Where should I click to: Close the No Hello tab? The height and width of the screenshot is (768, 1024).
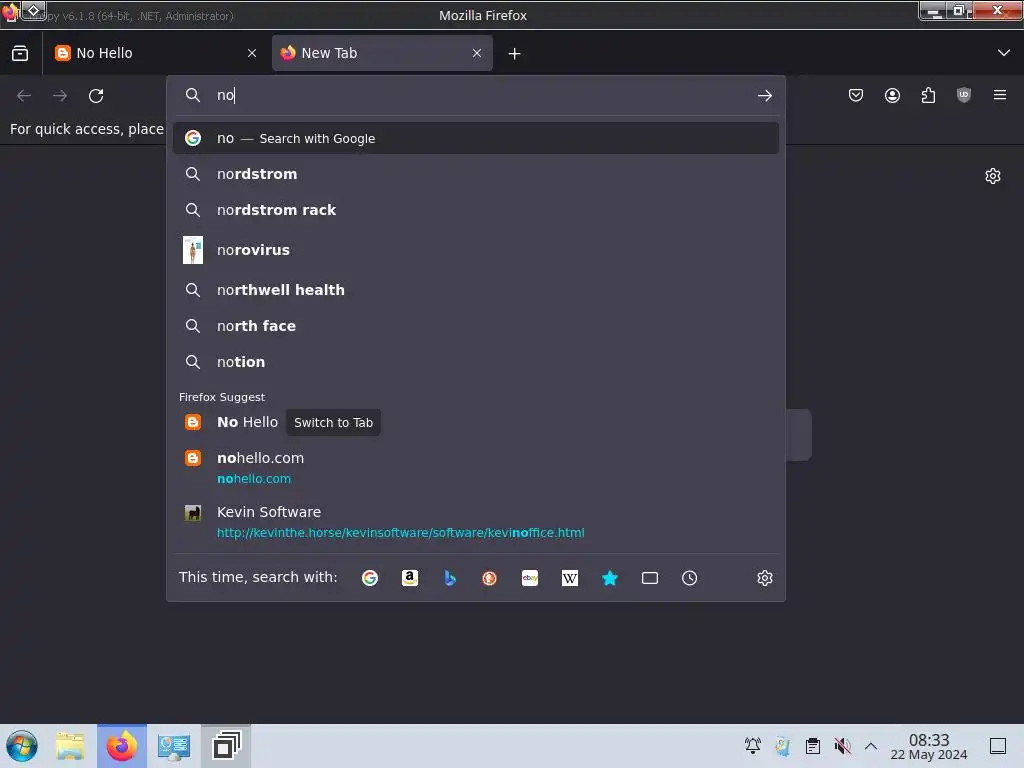(x=252, y=54)
